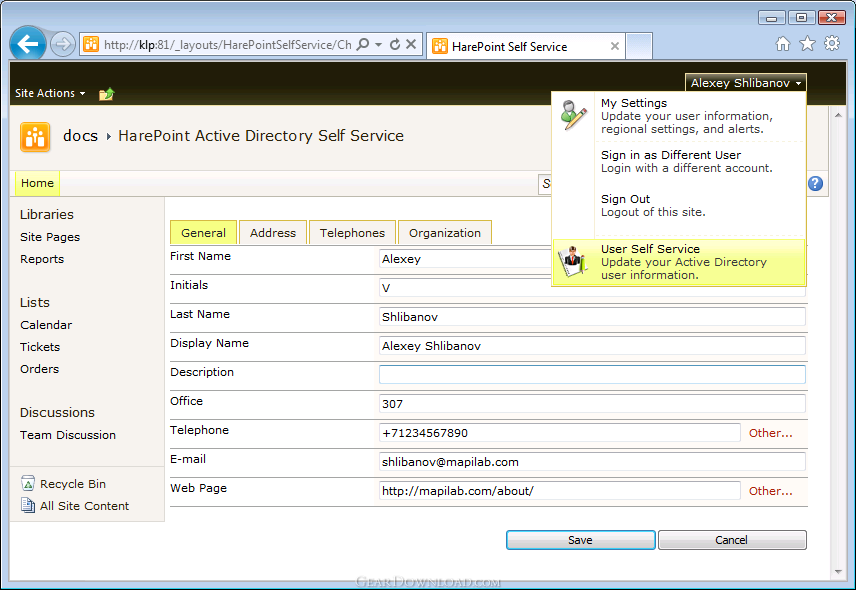Expand the address bar autocomplete dropdown arrow

pos(378,44)
